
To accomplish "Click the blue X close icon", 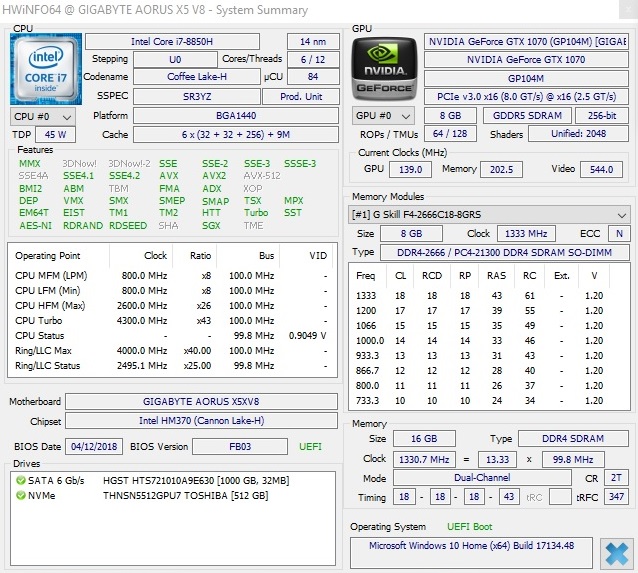I will [617, 551].
